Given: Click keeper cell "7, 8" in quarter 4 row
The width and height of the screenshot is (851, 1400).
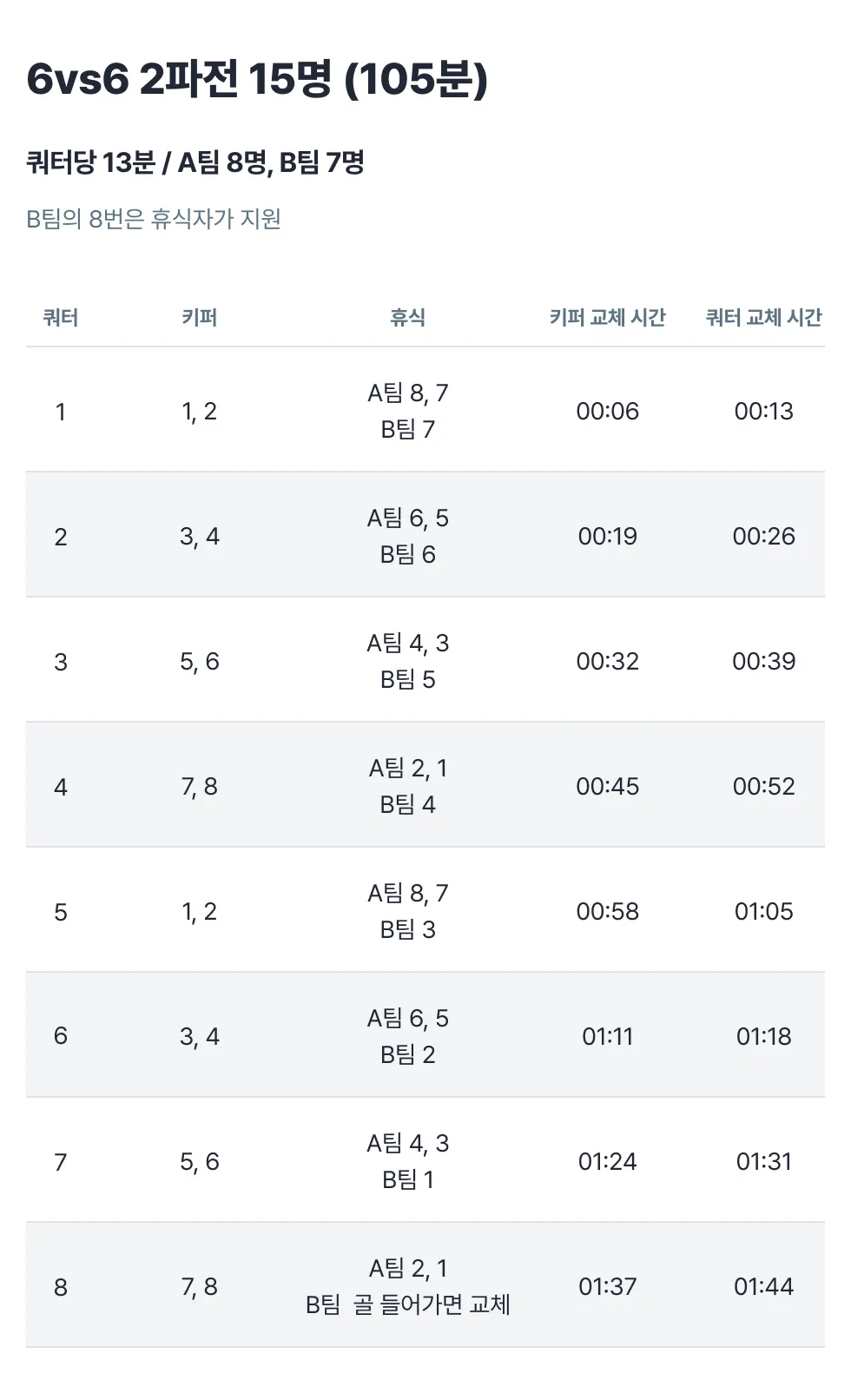Looking at the screenshot, I should click(x=199, y=786).
